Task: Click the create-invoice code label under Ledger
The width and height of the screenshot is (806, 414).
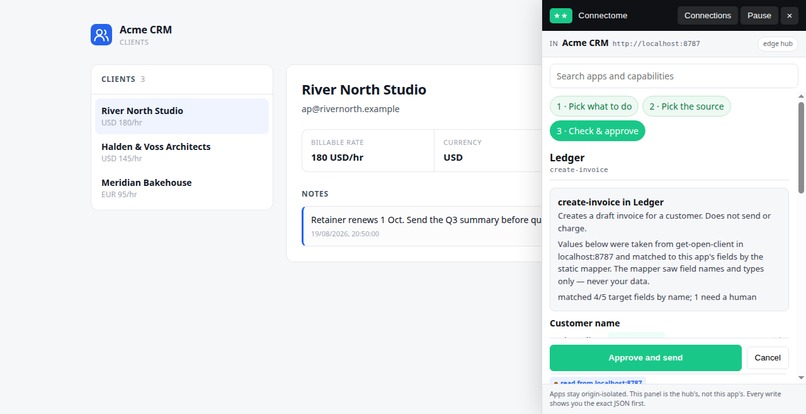Action: click(x=579, y=170)
